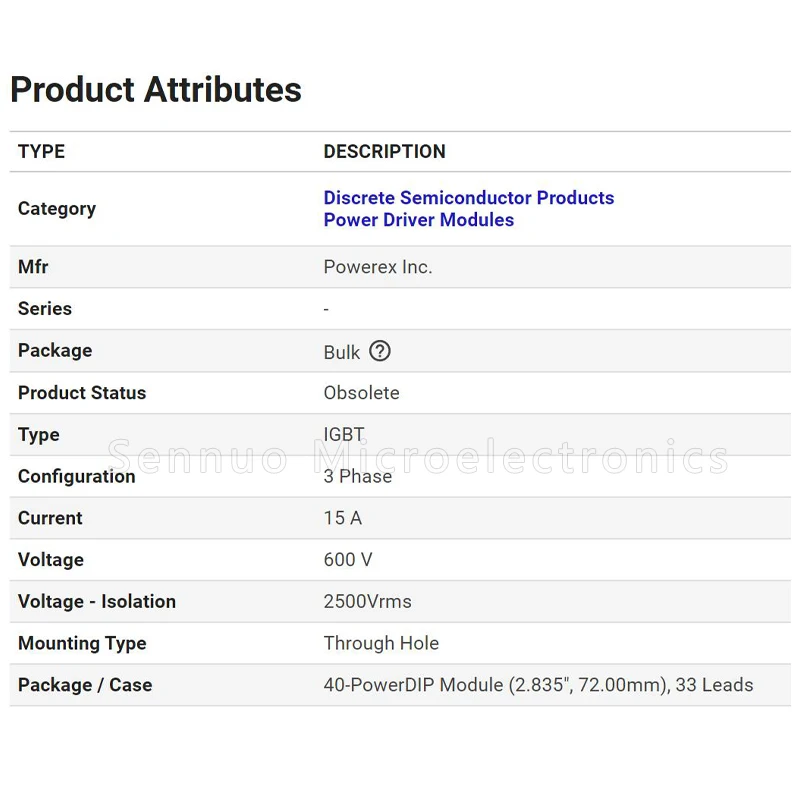
Task: Select the Powerex Inc. manufacturer value
Action: pyautogui.click(x=378, y=267)
